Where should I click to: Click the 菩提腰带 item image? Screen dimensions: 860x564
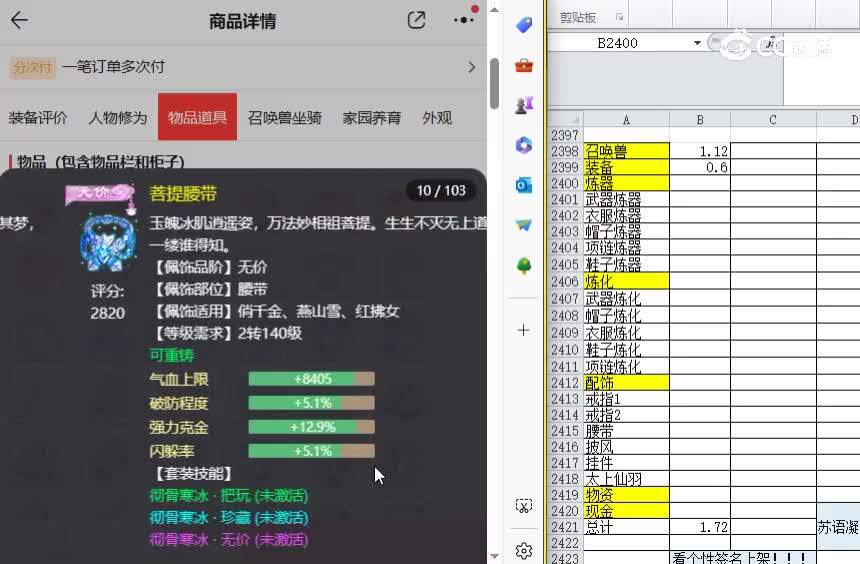(x=108, y=242)
